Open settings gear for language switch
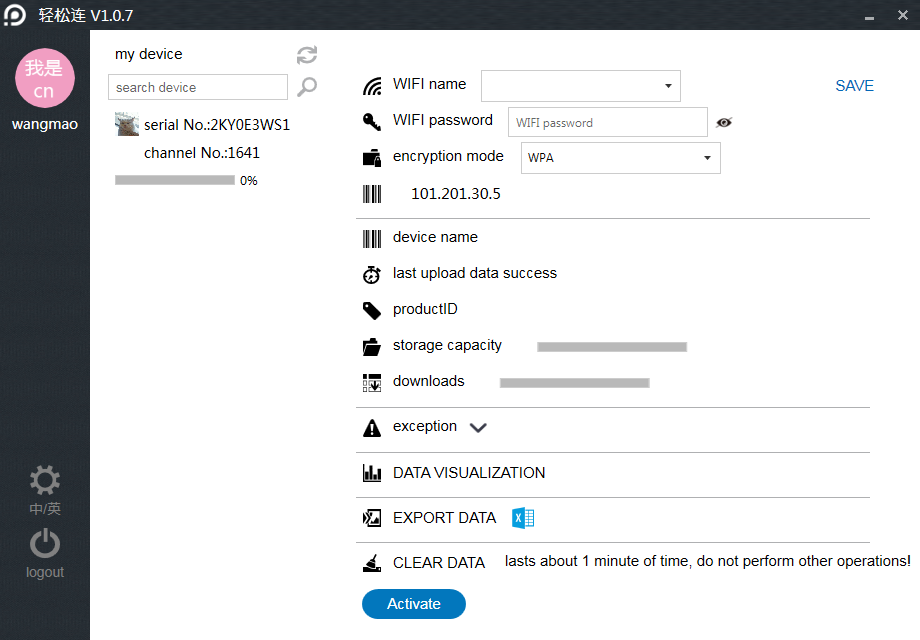 [x=45, y=480]
